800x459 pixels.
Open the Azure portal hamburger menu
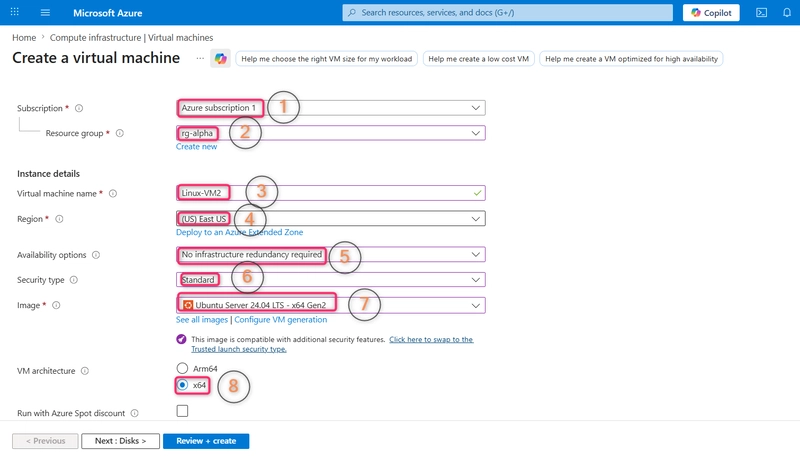click(45, 13)
